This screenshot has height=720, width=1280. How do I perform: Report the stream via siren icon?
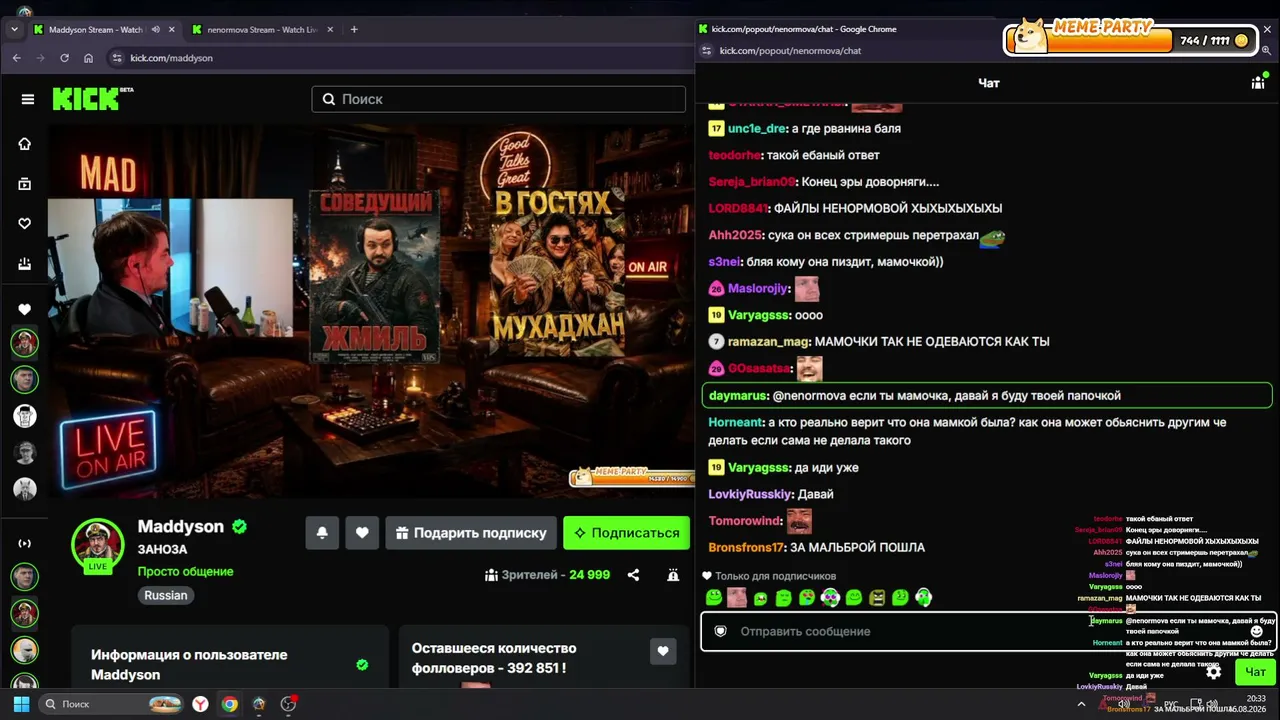tap(673, 575)
